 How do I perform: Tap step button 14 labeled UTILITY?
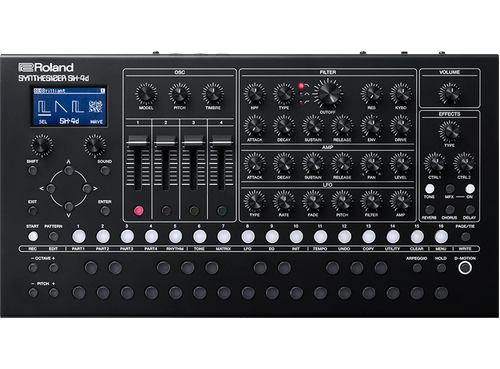(x=393, y=236)
